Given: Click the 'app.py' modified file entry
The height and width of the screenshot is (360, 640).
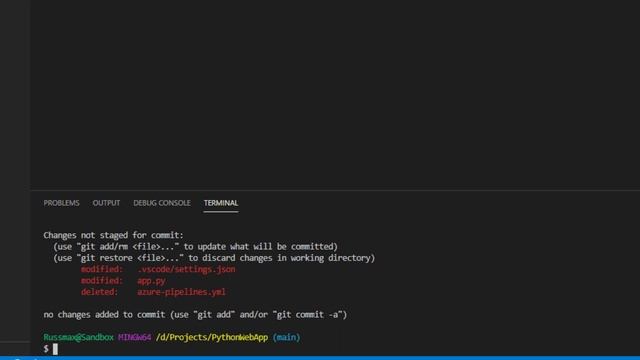Looking at the screenshot, I should point(151,281).
